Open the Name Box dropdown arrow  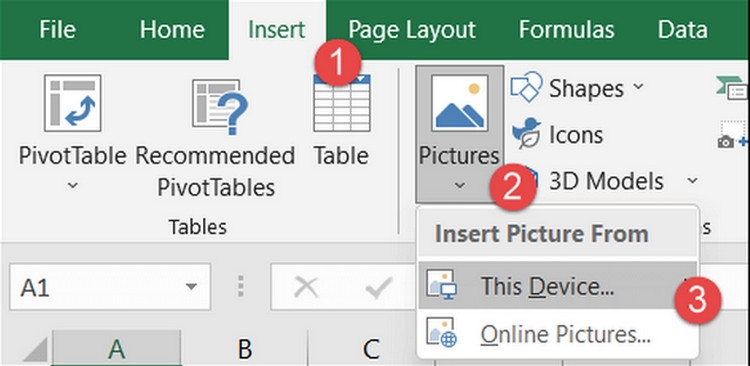coord(191,287)
